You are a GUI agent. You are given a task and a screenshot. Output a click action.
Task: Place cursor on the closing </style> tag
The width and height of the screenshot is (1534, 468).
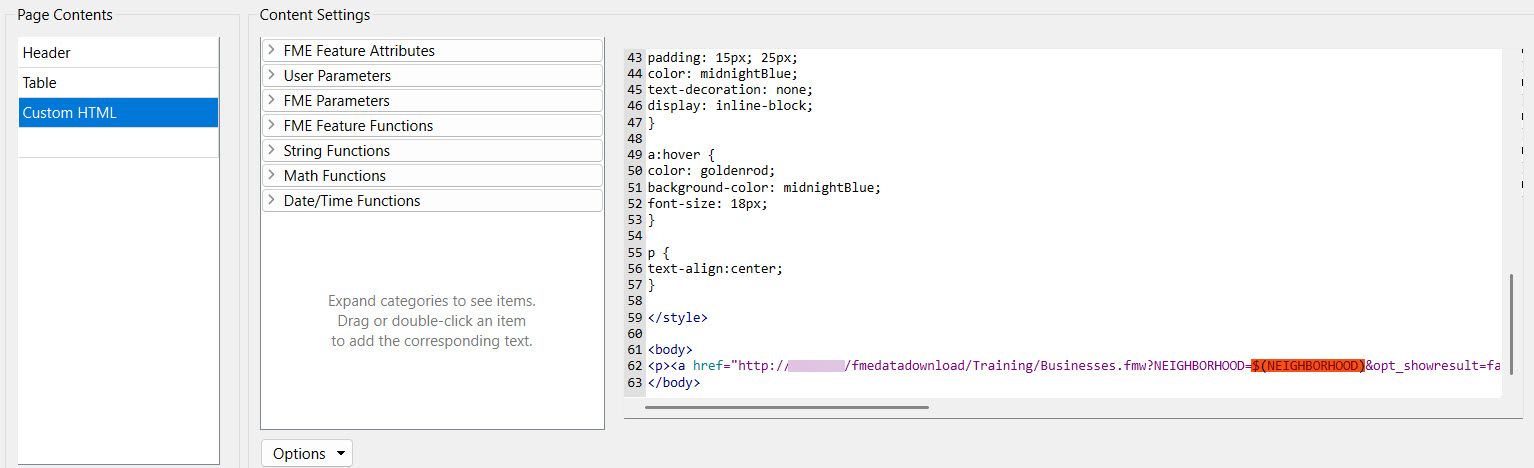coord(677,317)
